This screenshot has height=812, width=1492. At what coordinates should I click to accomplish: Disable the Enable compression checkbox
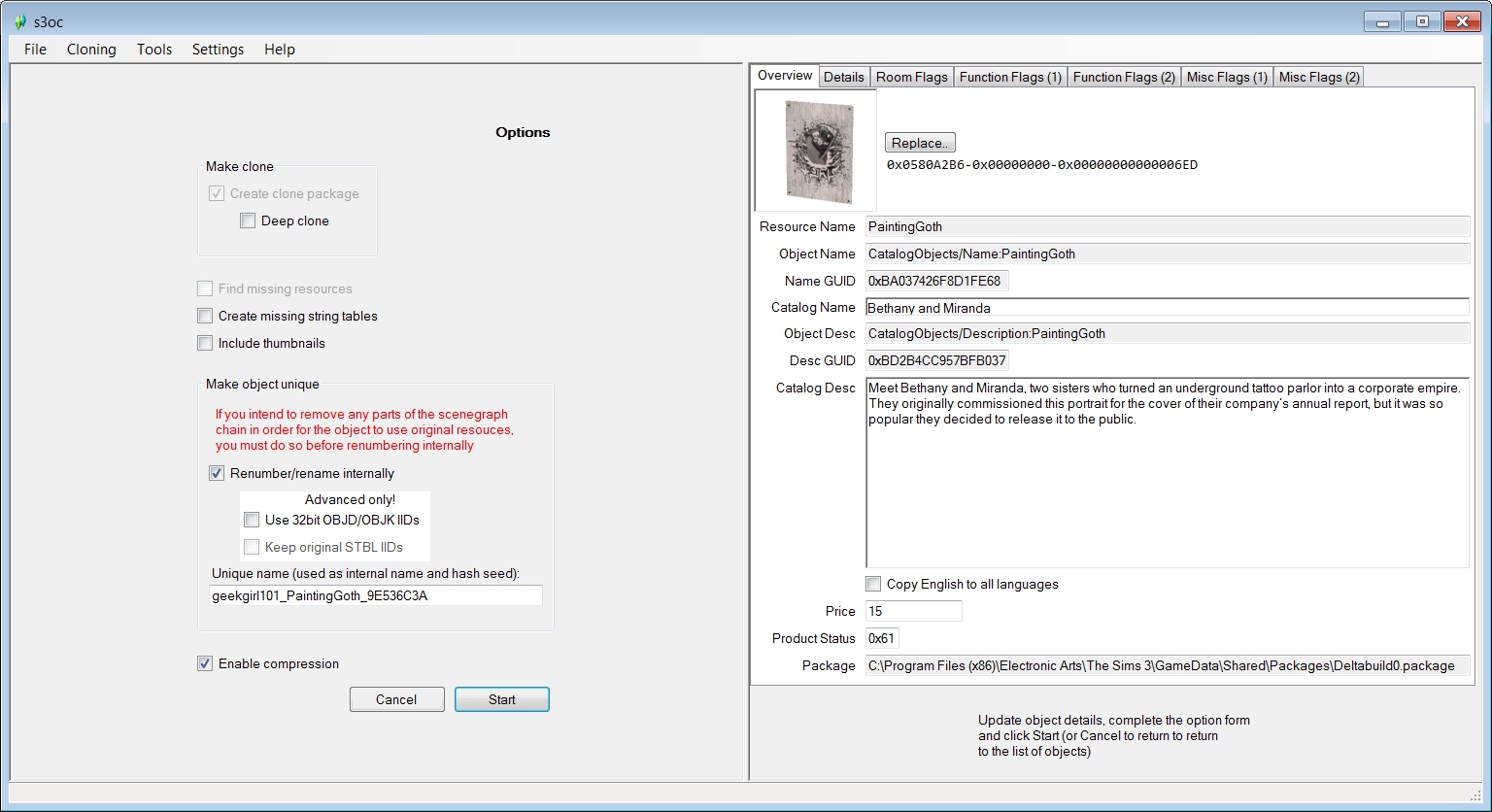click(x=205, y=664)
